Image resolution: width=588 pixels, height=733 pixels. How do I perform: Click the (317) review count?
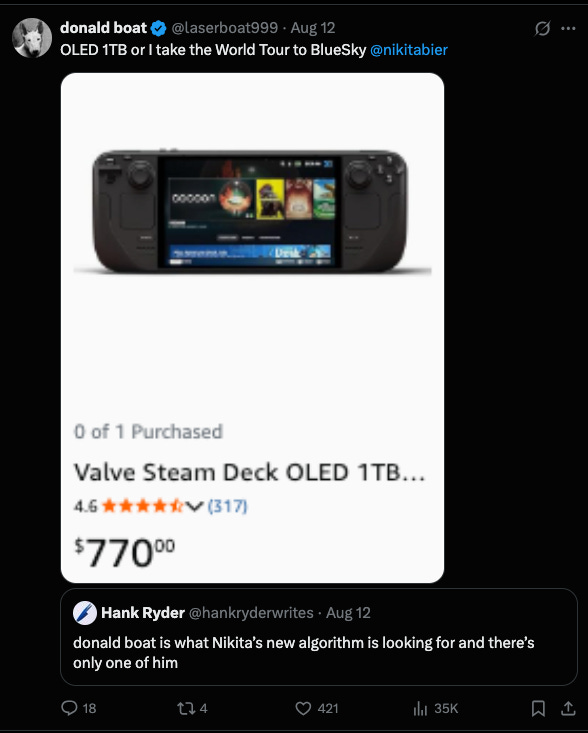pyautogui.click(x=227, y=506)
